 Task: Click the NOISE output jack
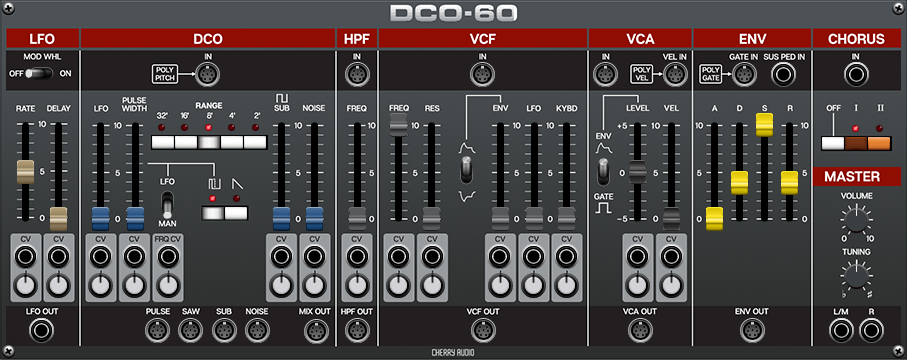(257, 331)
